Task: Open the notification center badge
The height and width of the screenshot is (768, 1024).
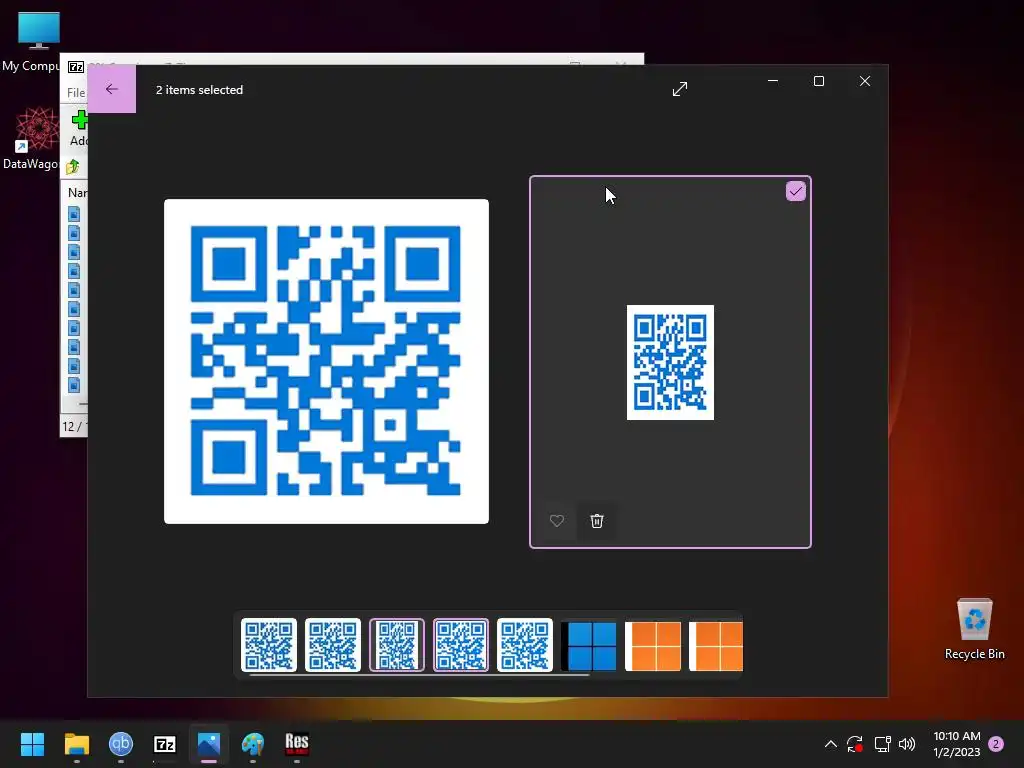Action: pyautogui.click(x=996, y=744)
